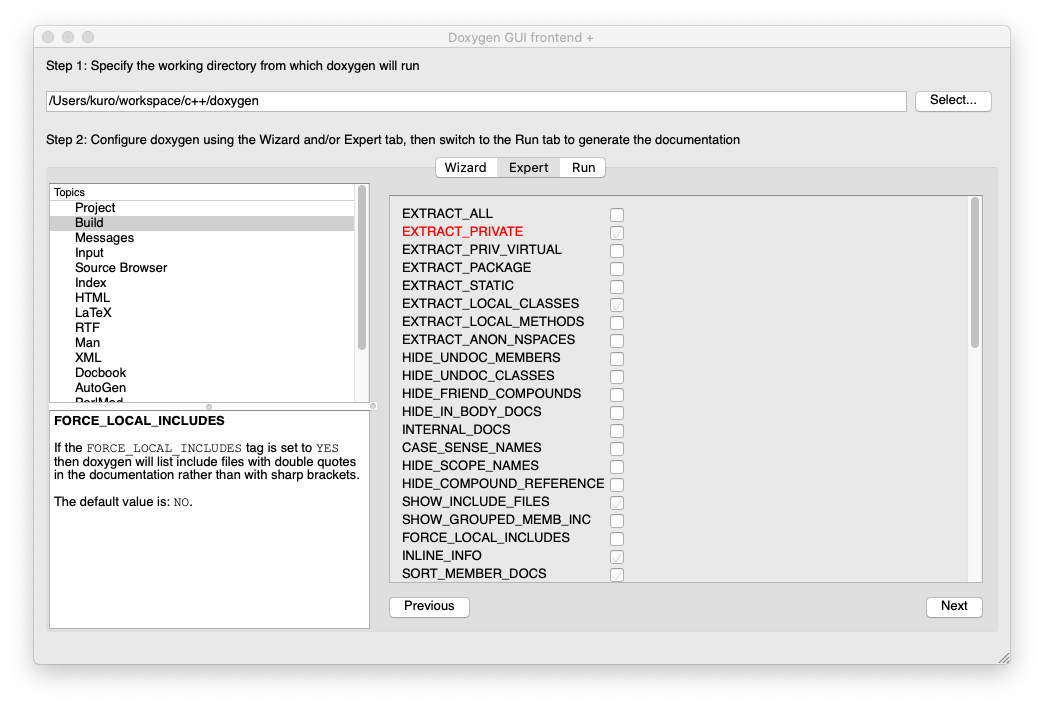Click the FORCE_LOCAL_INCLUDES option label
This screenshot has height=706, width=1044.
point(485,537)
